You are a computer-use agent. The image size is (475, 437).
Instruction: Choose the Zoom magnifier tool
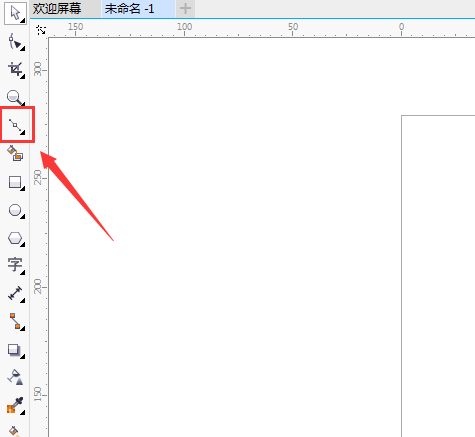[x=15, y=98]
